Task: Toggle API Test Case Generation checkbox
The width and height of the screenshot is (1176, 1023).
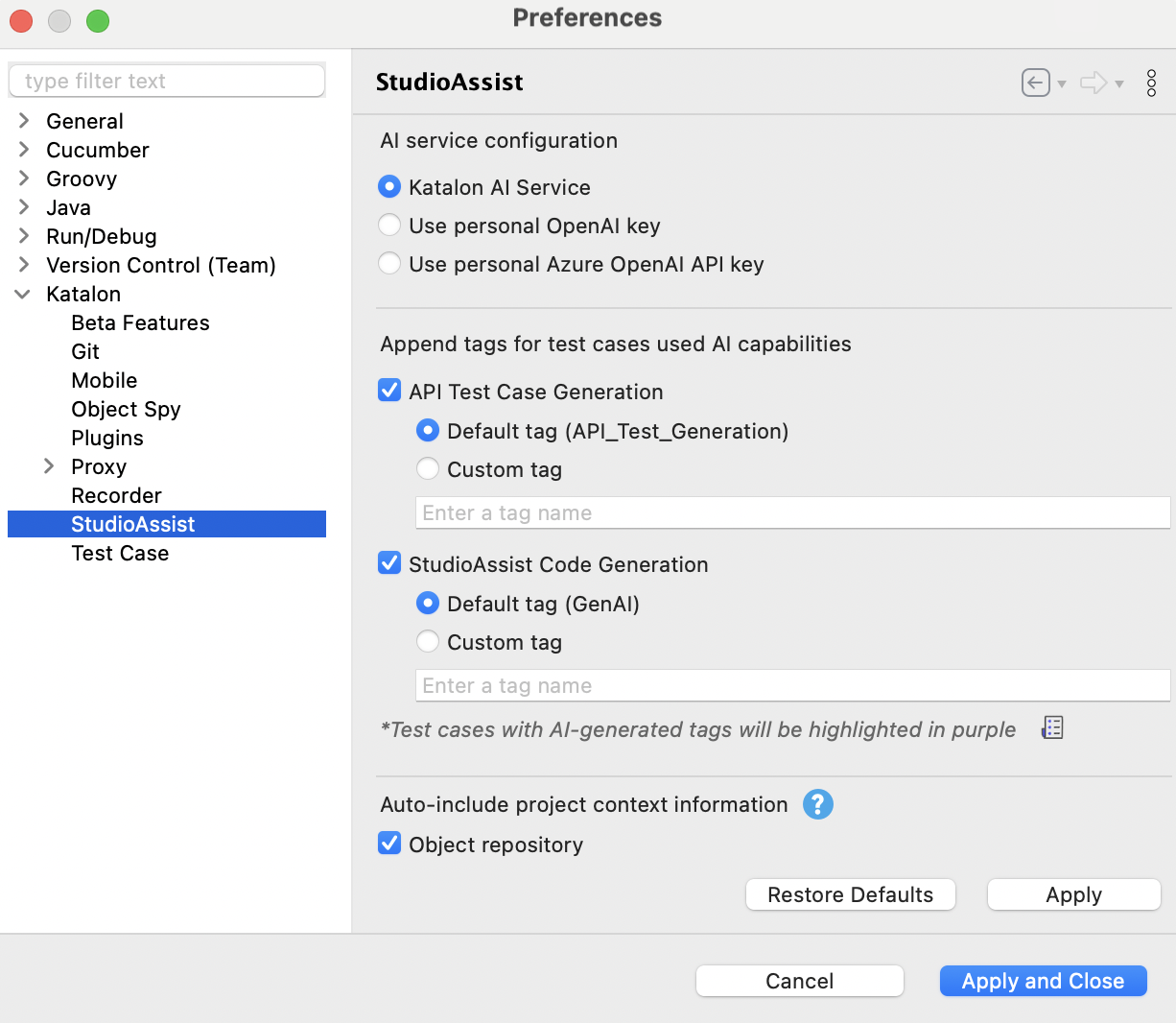Action: coord(389,390)
